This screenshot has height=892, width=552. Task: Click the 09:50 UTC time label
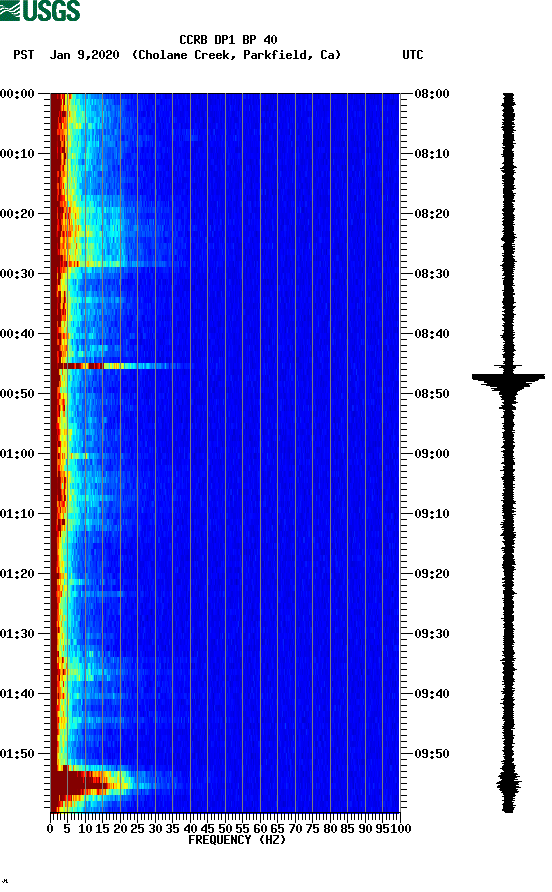(x=432, y=754)
